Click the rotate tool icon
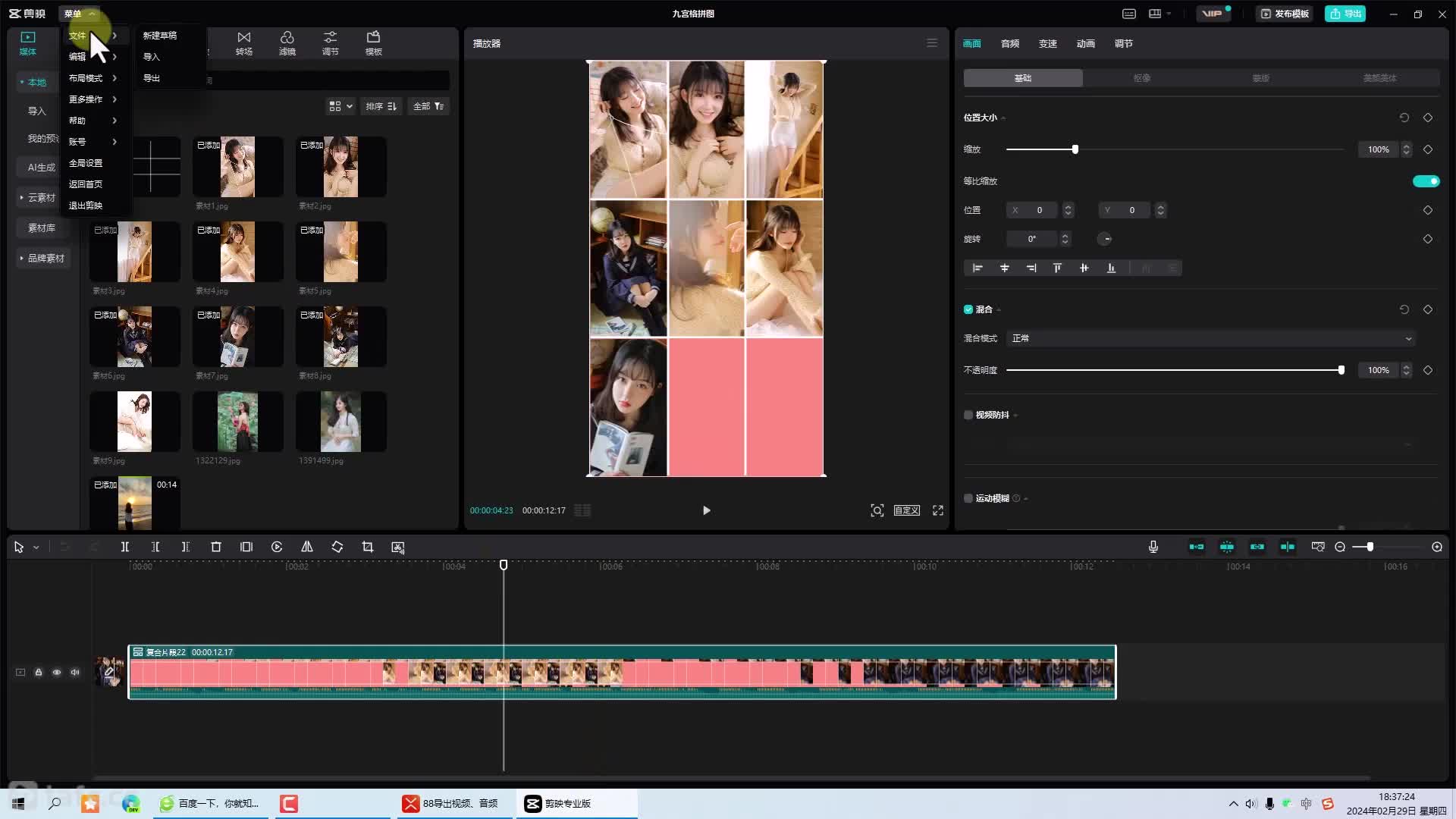Image resolution: width=1456 pixels, height=819 pixels. (337, 547)
